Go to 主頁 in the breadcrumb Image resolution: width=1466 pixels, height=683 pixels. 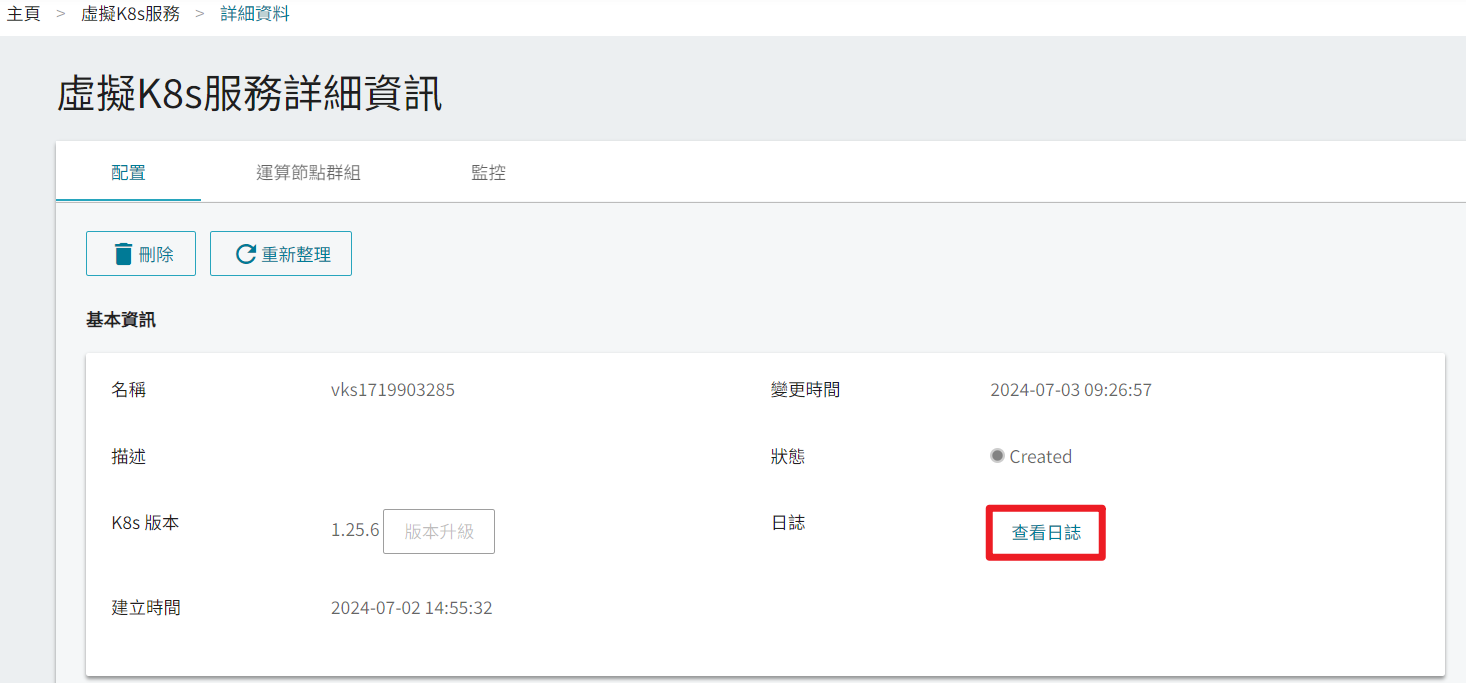coord(23,15)
